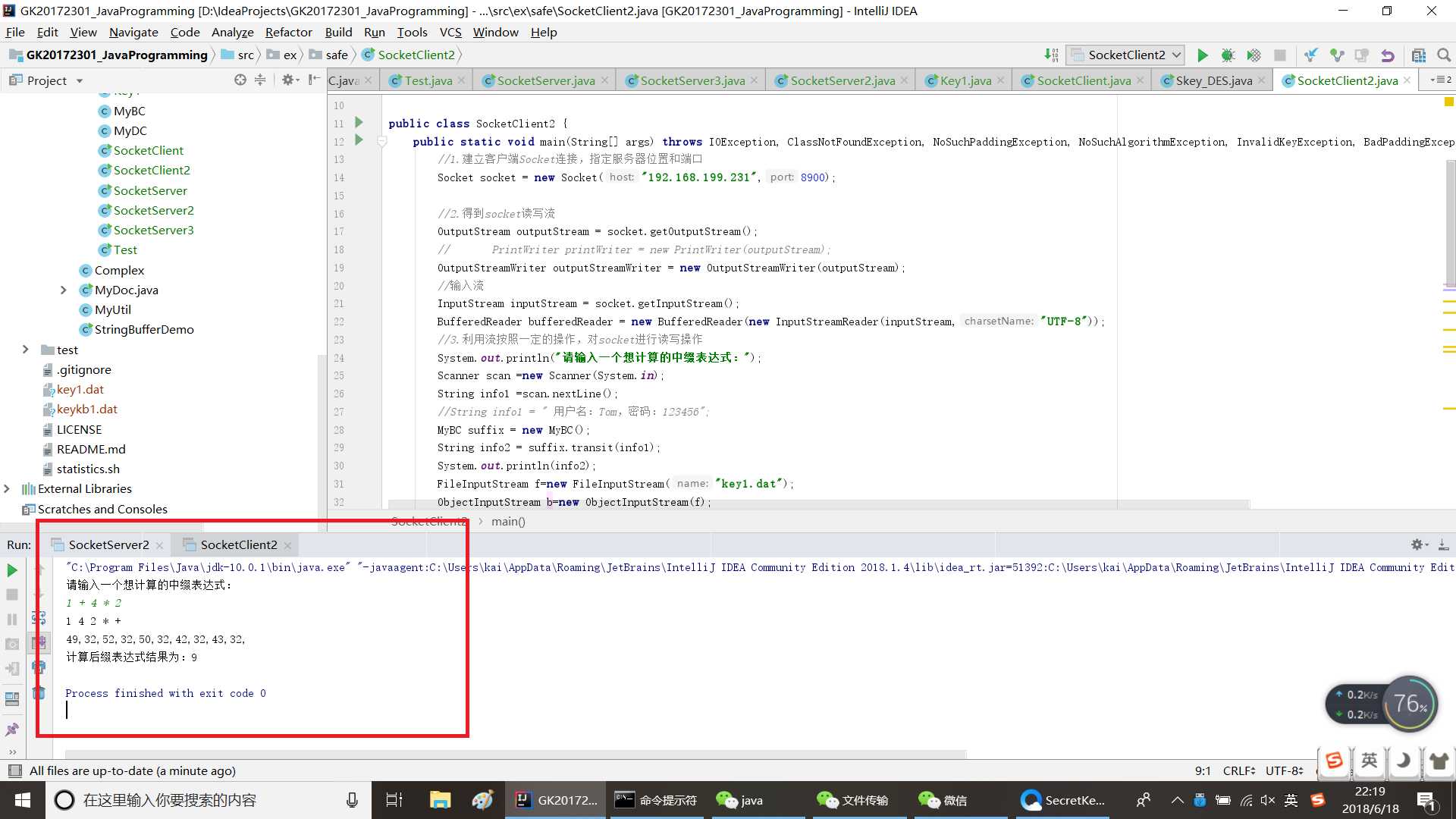This screenshot has height=819, width=1456.
Task: Open the hidden editor tabs list
Action: [1440, 80]
